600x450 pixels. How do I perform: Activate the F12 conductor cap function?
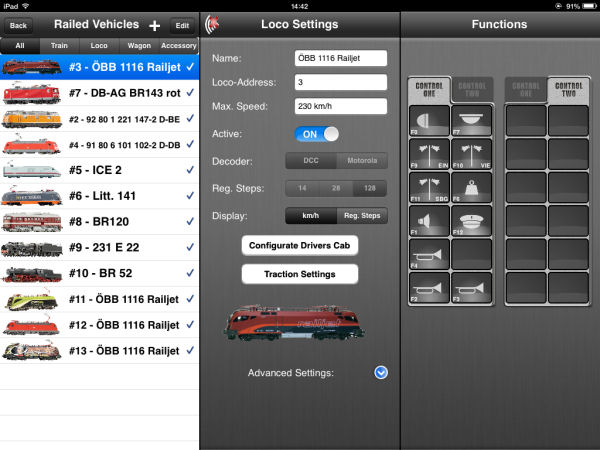[471, 221]
